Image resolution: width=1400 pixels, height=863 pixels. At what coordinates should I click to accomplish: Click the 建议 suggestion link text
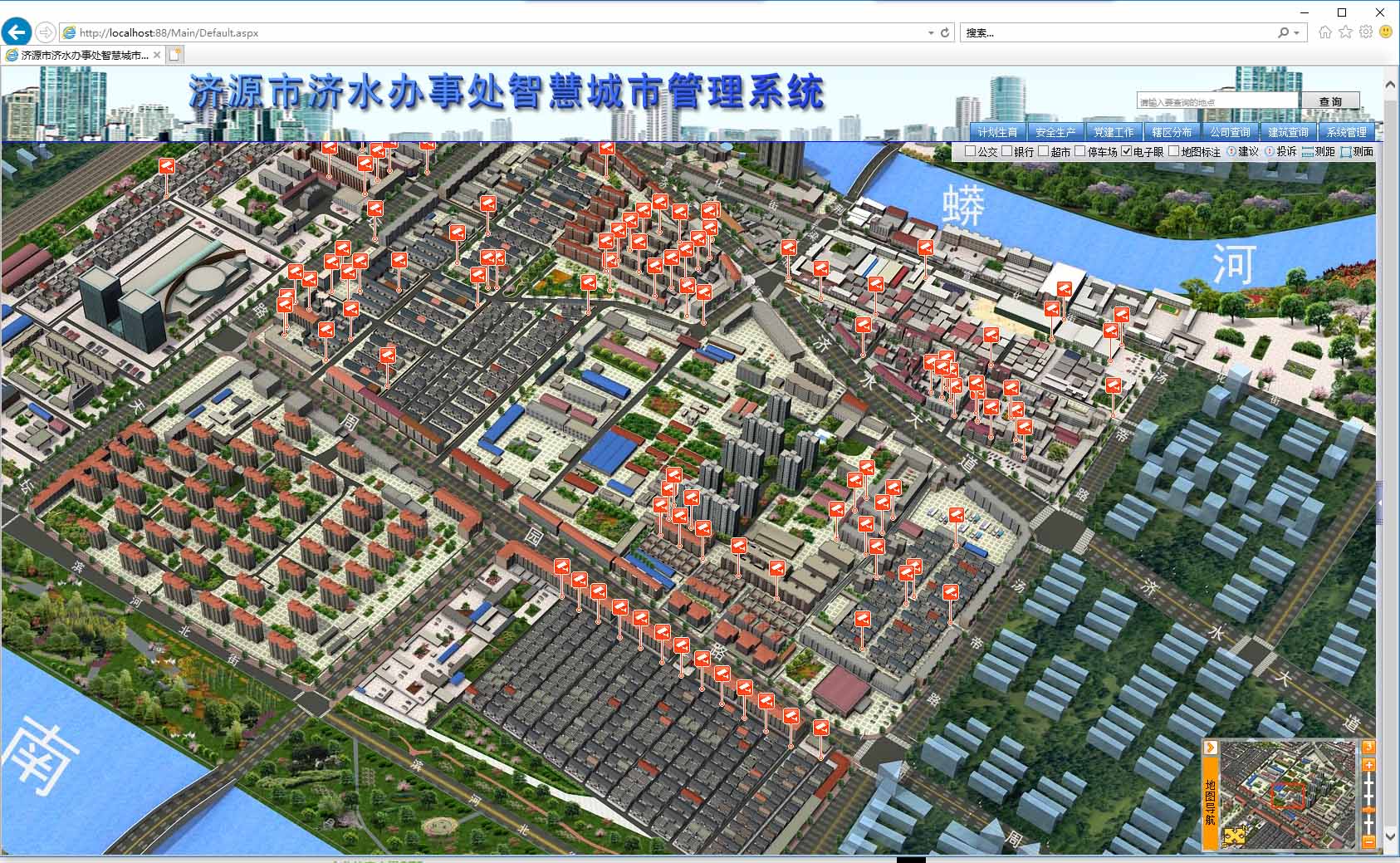[x=1248, y=151]
